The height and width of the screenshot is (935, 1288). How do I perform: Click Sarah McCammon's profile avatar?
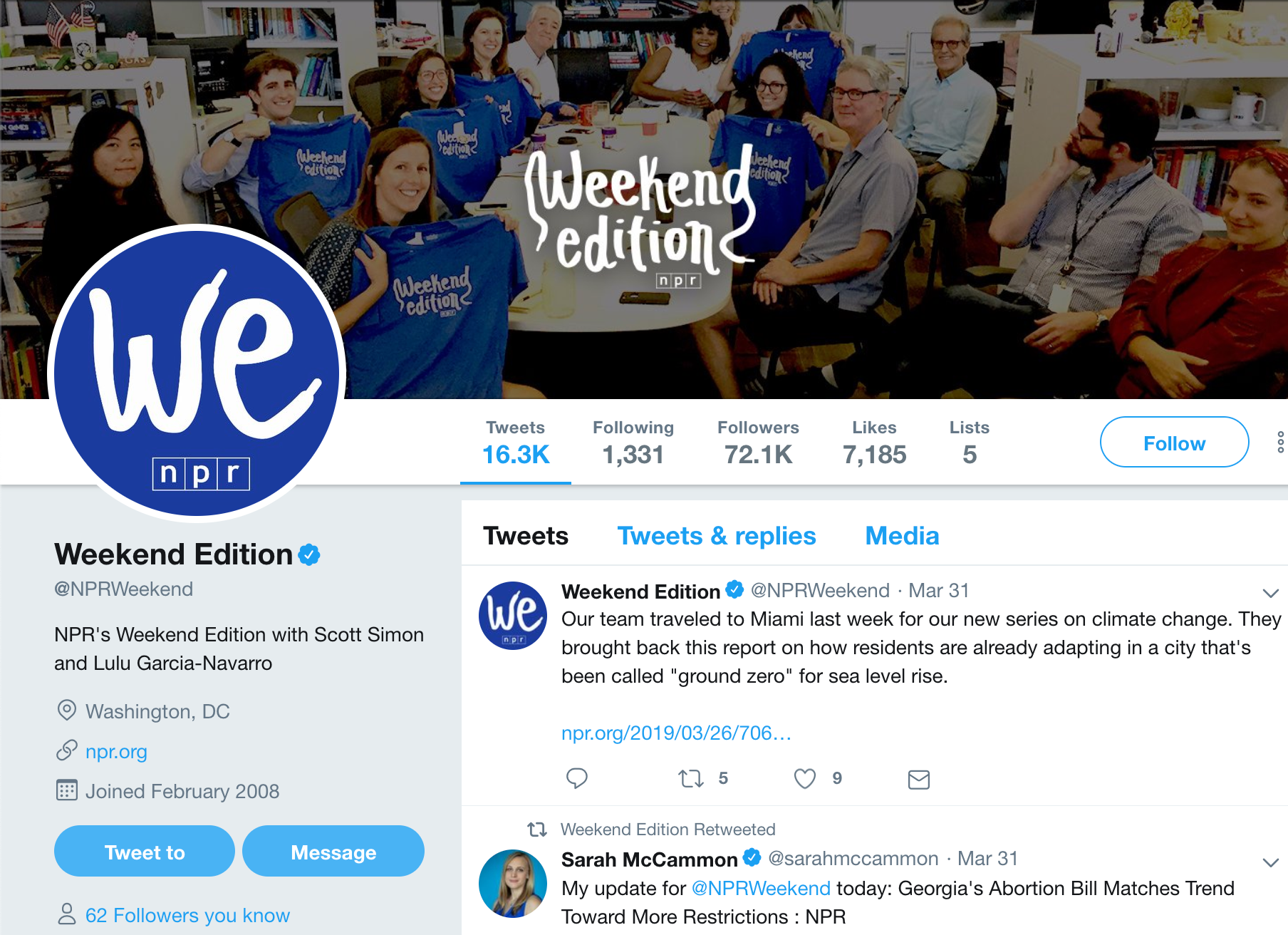pyautogui.click(x=513, y=884)
